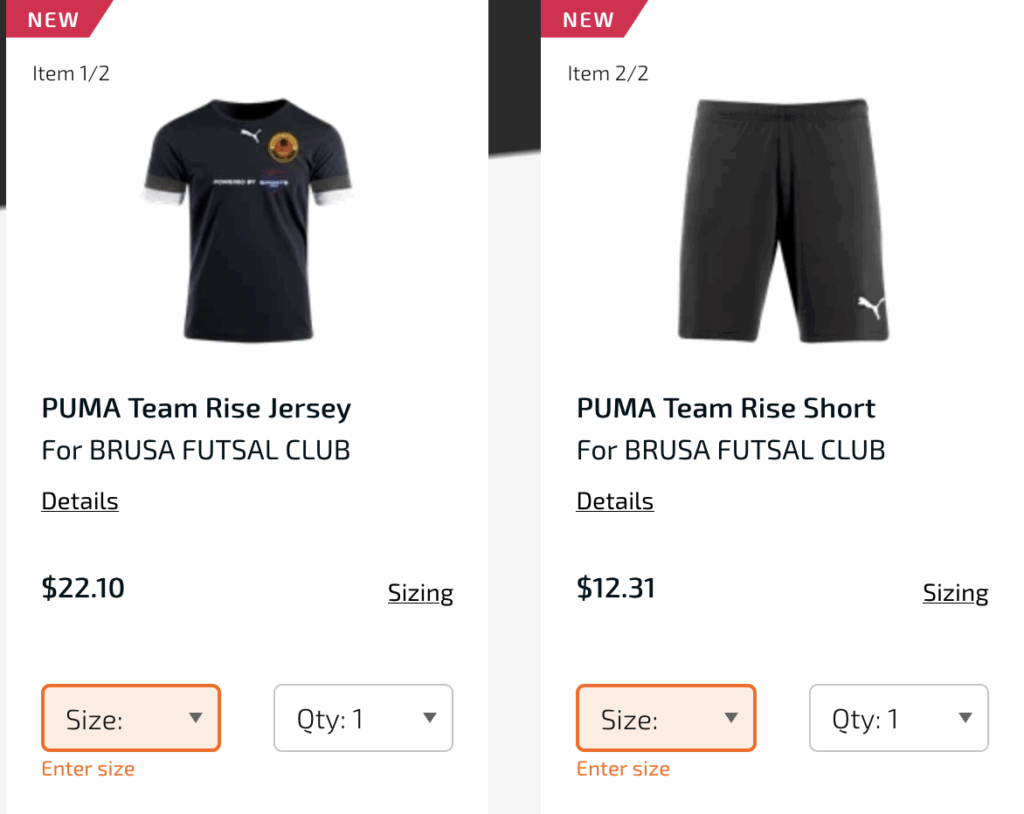This screenshot has height=814, width=1024.
Task: Click the $22.10 jersey price
Action: tap(83, 587)
